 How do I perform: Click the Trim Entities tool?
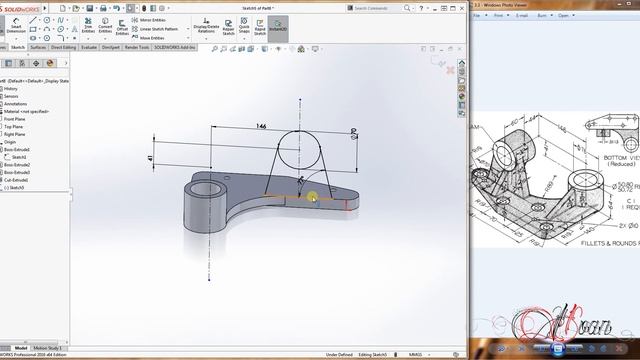pos(88,25)
